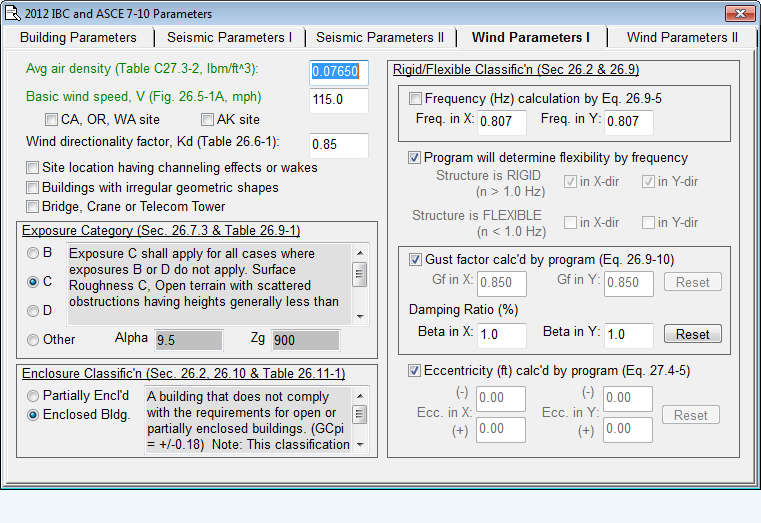761x523 pixels.
Task: Uncheck Gust factor calc'd by program
Action: [x=415, y=260]
